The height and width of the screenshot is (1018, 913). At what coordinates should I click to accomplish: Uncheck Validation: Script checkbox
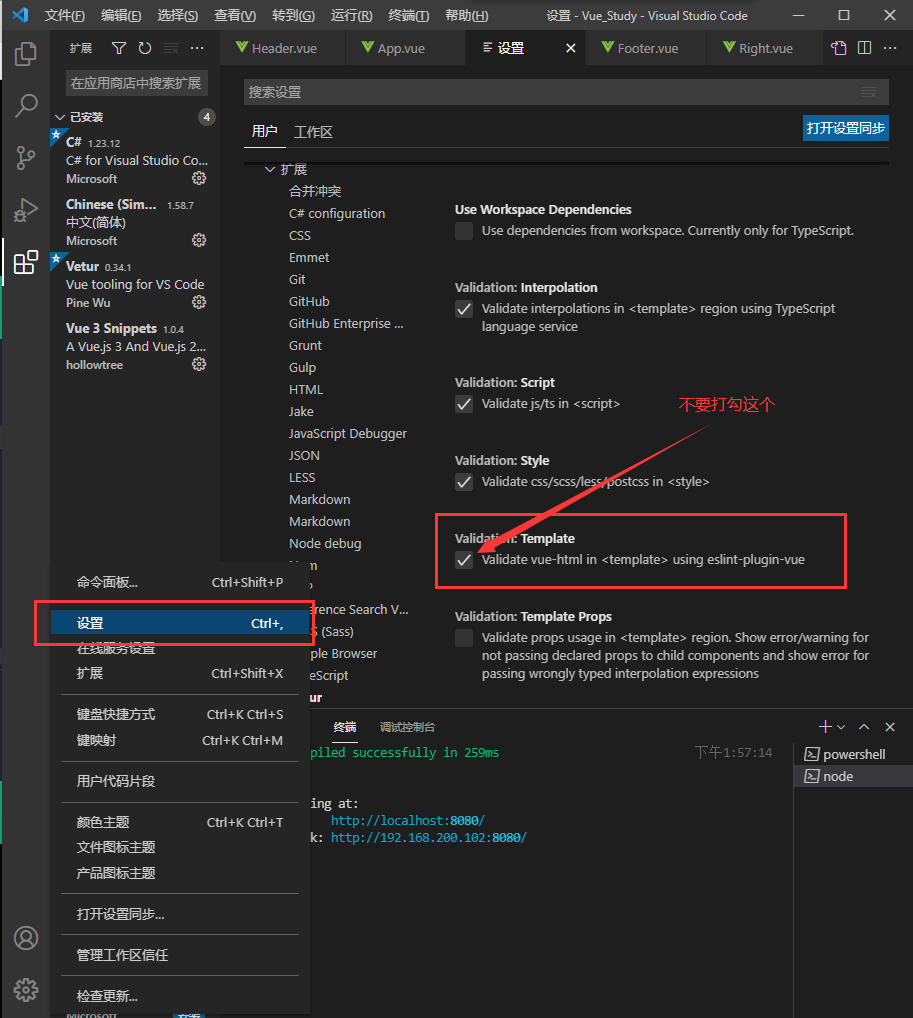pos(464,404)
